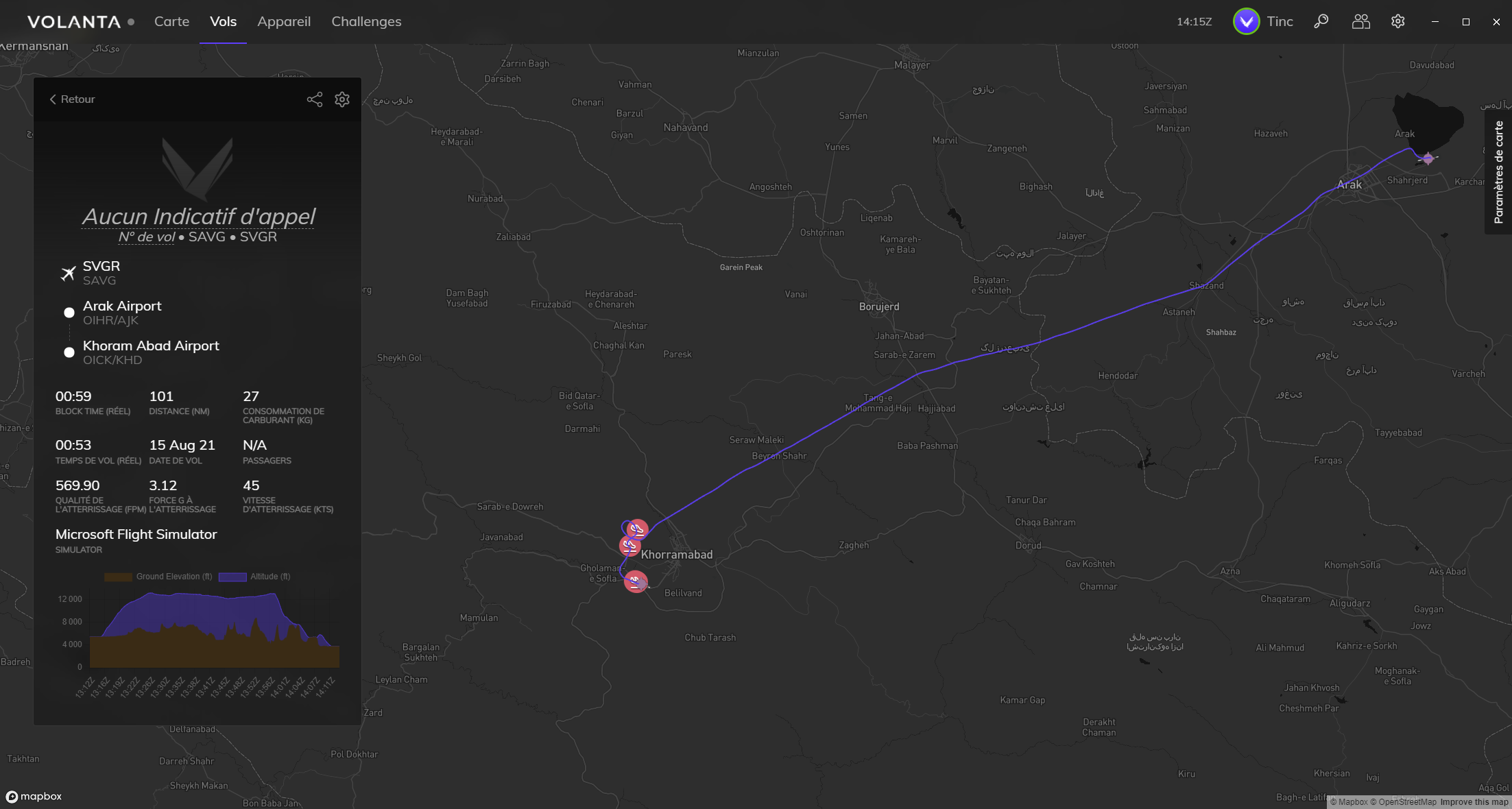Expand Paramètres de carte side panel
Viewport: 1512px width, 809px height.
(1498, 172)
